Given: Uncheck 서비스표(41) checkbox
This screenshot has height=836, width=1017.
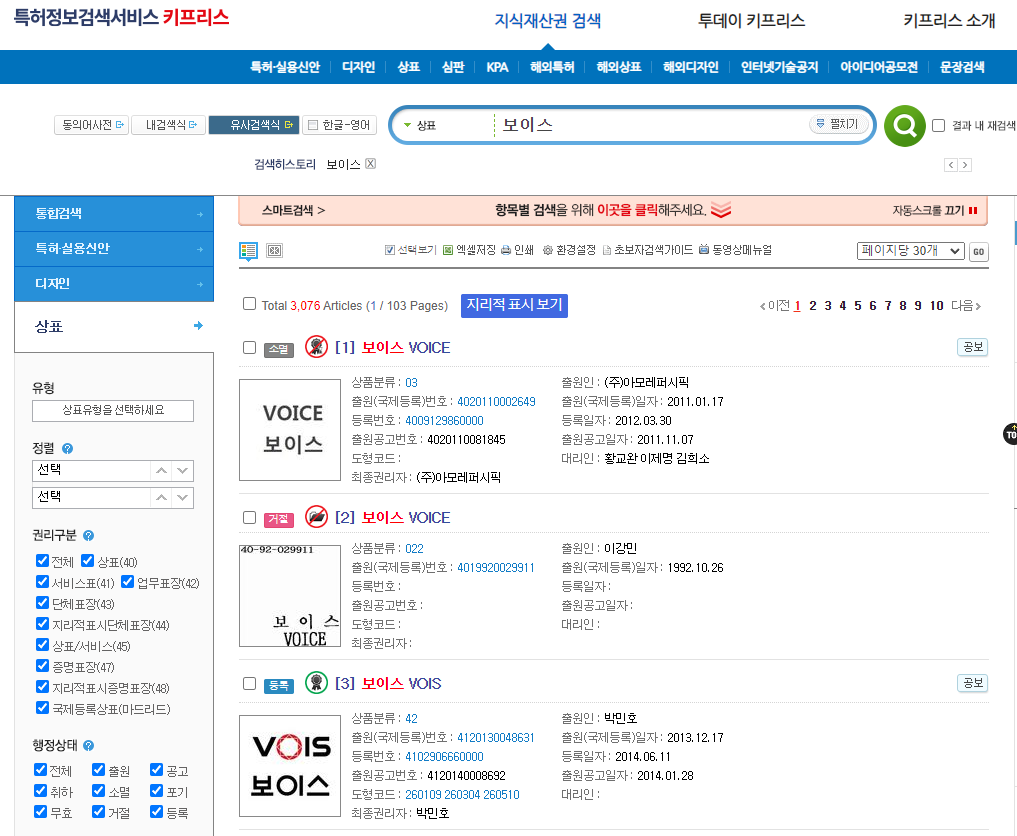Looking at the screenshot, I should pos(42,582).
